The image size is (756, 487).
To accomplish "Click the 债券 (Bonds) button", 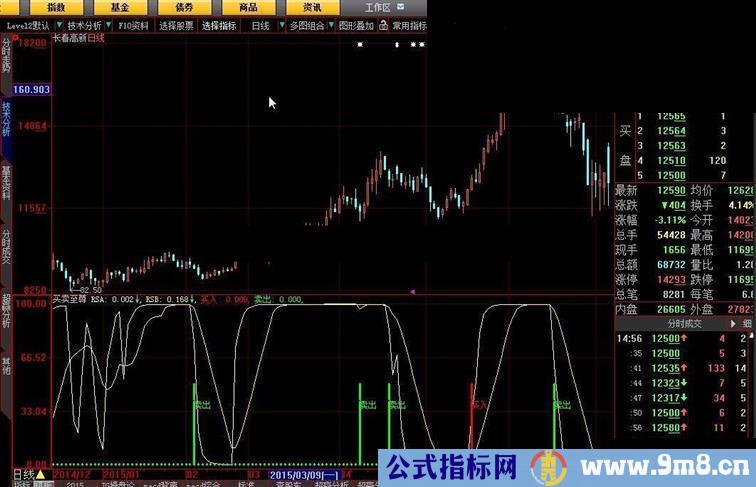I will (184, 7).
